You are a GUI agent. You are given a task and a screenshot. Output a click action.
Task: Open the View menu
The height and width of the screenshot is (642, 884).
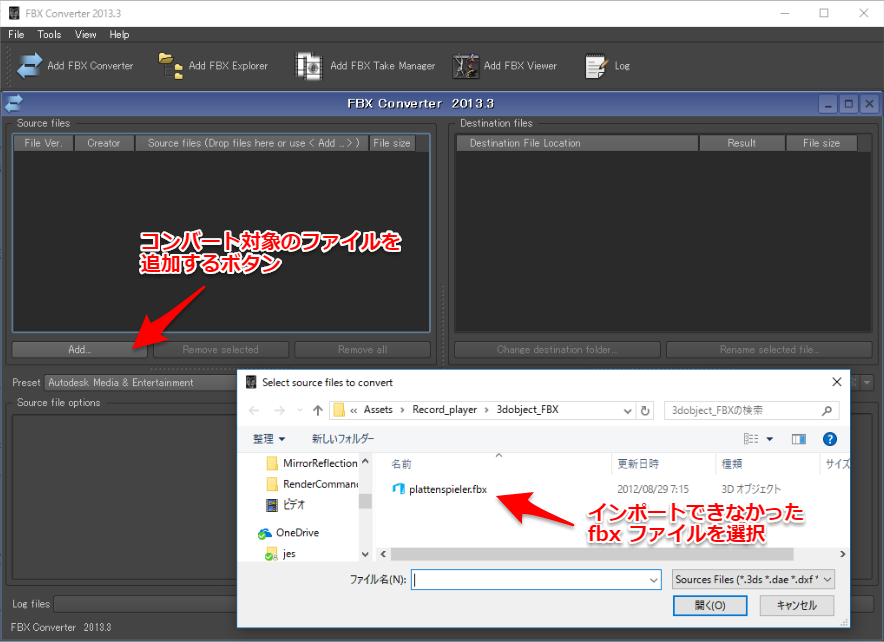coord(86,34)
